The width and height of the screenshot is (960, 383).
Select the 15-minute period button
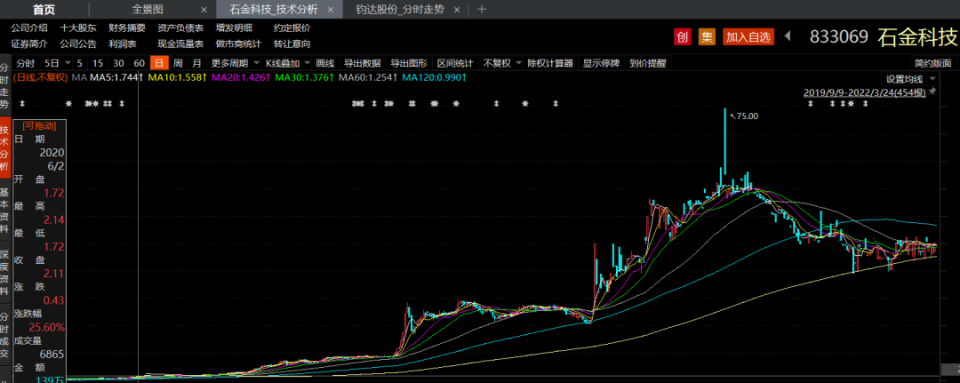98,63
